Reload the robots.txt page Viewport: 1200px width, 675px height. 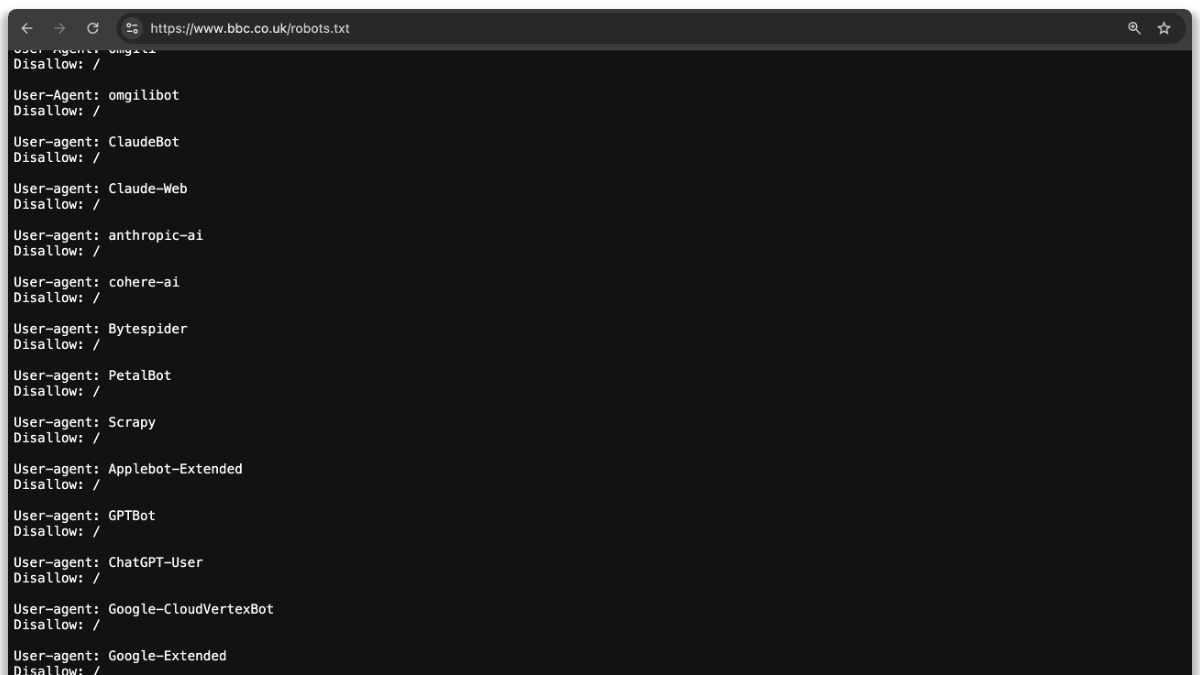[x=93, y=28]
